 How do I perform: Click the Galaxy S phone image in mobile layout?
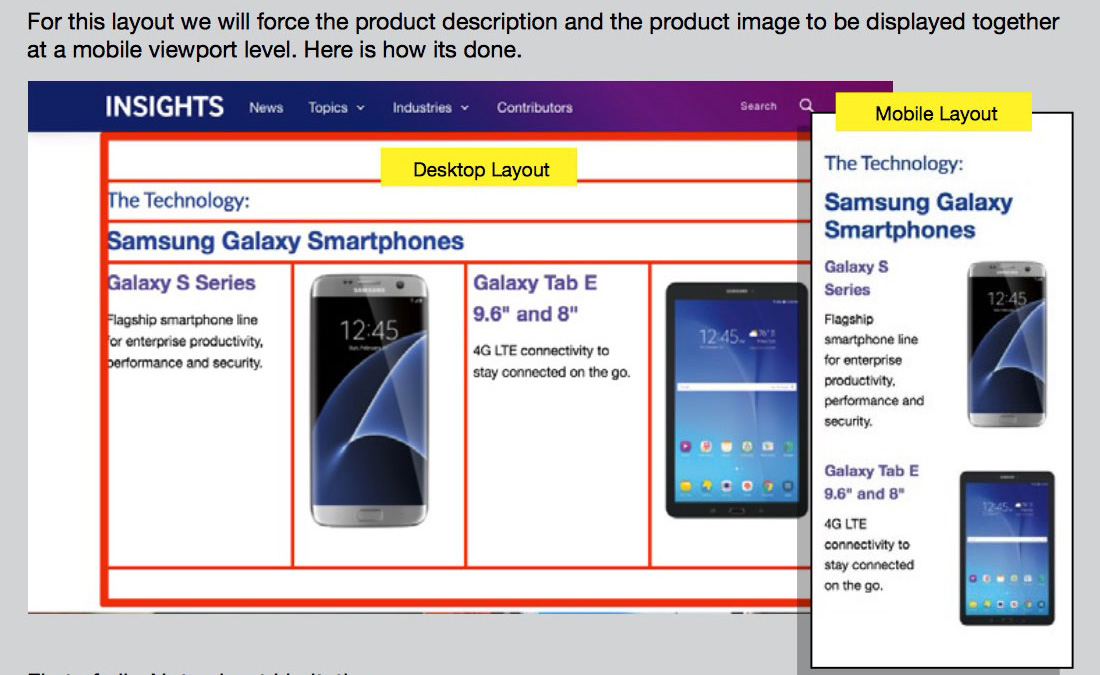(1007, 344)
